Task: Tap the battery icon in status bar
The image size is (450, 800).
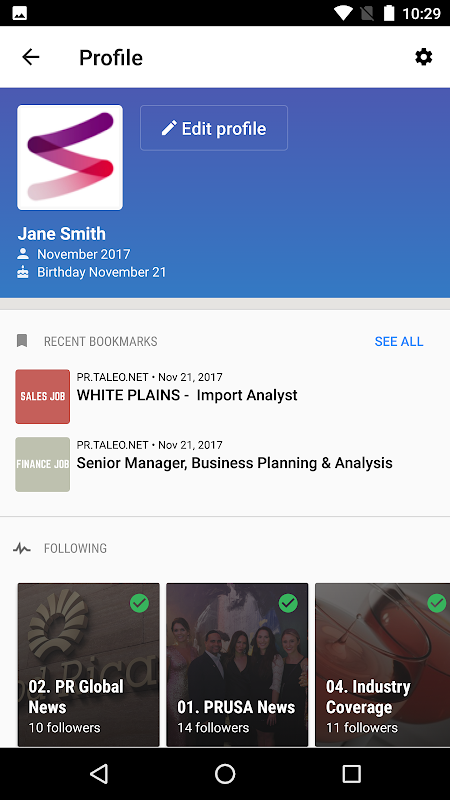Action: coord(389,13)
